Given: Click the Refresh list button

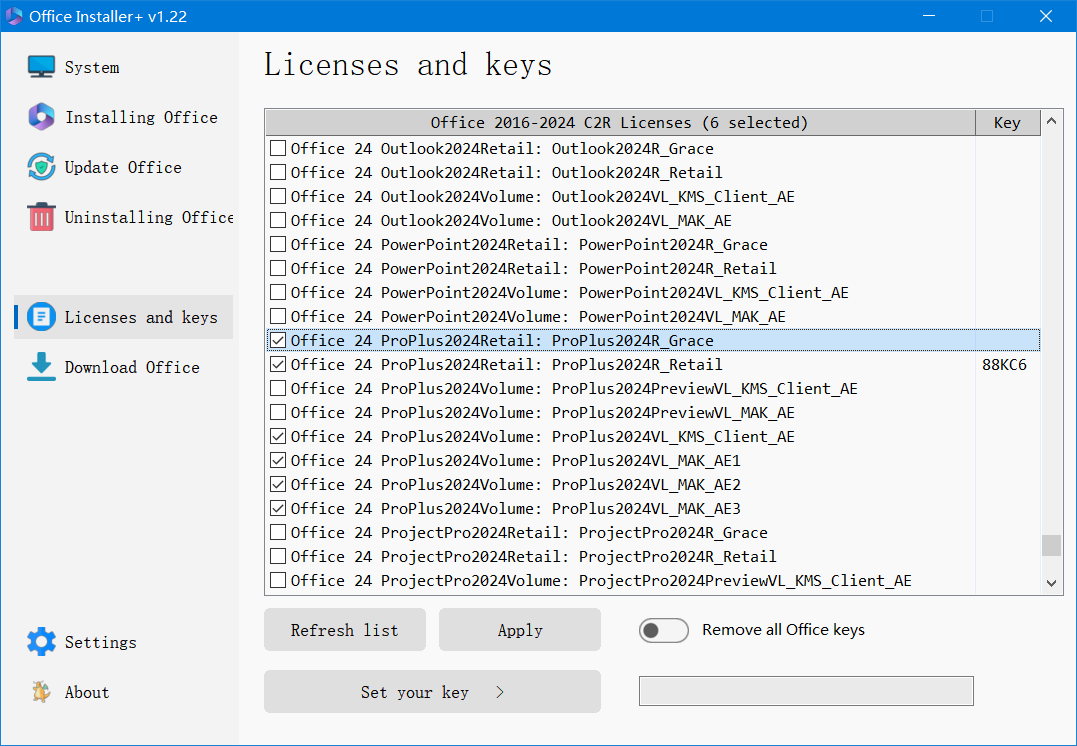Looking at the screenshot, I should 345,630.
